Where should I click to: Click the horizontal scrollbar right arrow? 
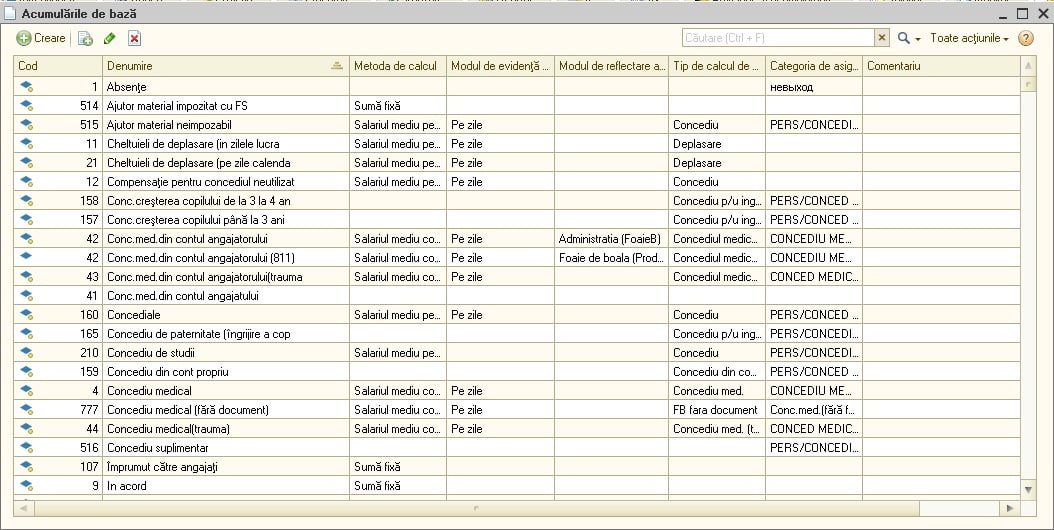click(1010, 508)
